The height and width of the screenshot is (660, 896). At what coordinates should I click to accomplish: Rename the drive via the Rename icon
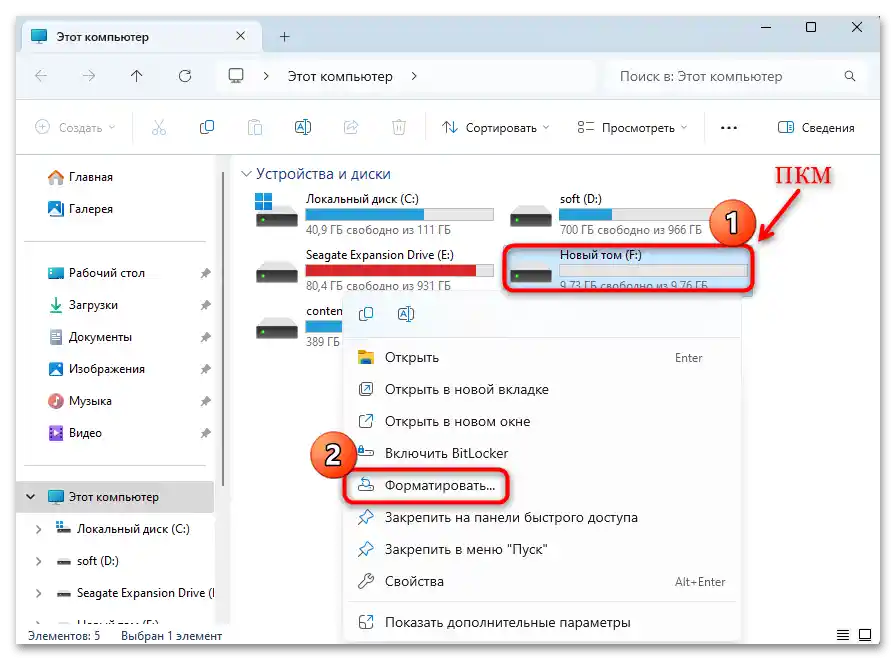(x=303, y=127)
